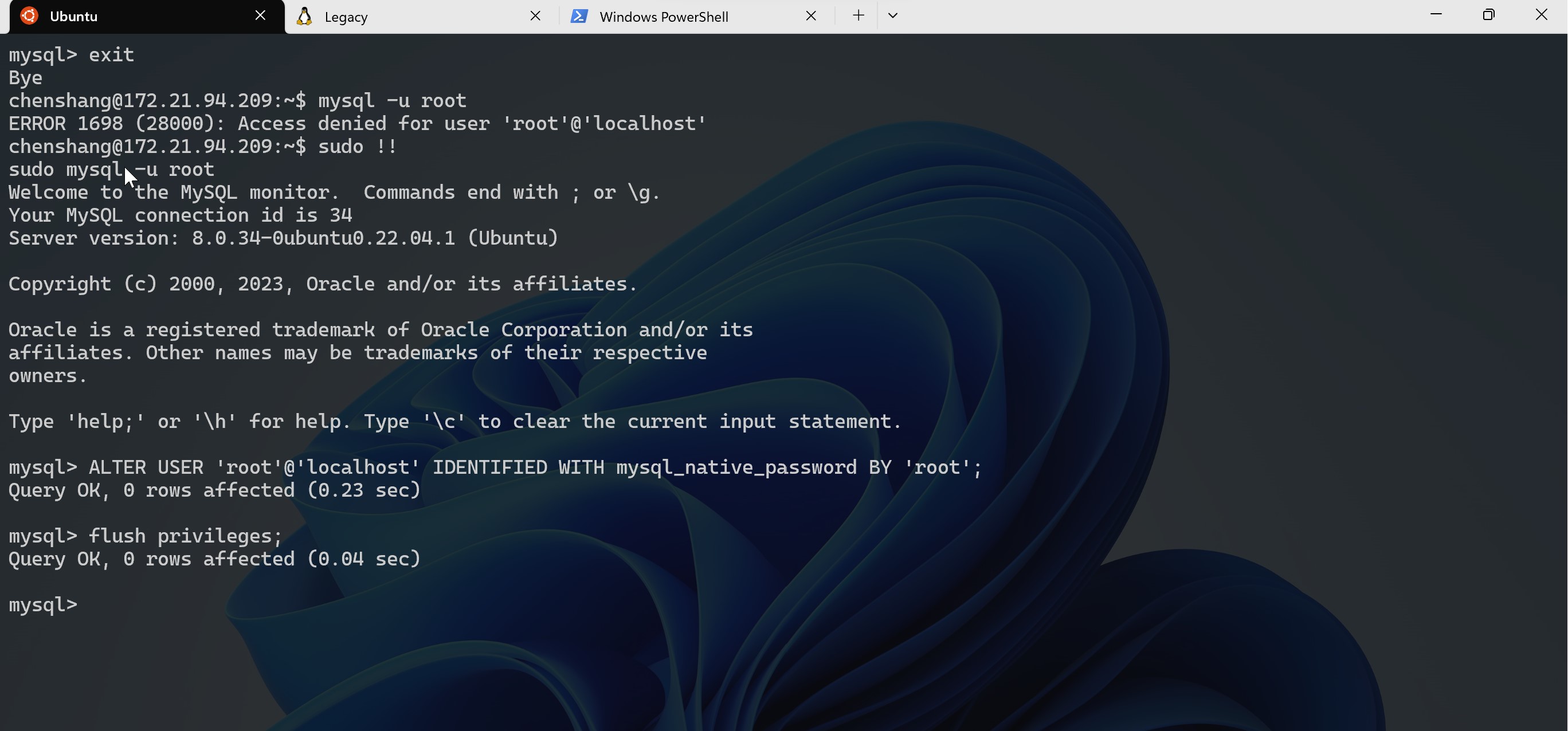Click the 'sudo !!' command text

[358, 147]
